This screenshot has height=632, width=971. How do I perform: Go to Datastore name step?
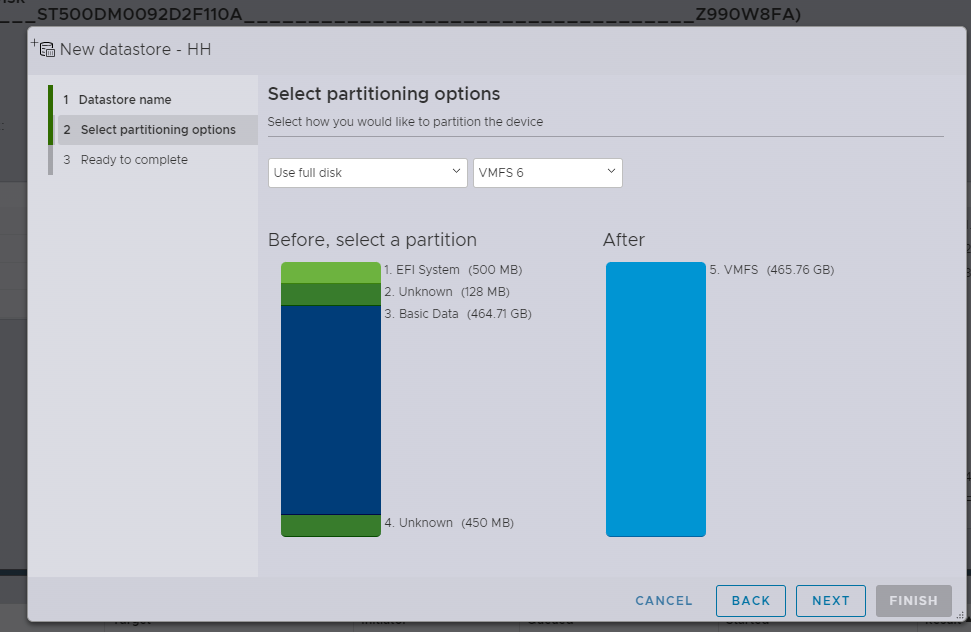(x=124, y=100)
